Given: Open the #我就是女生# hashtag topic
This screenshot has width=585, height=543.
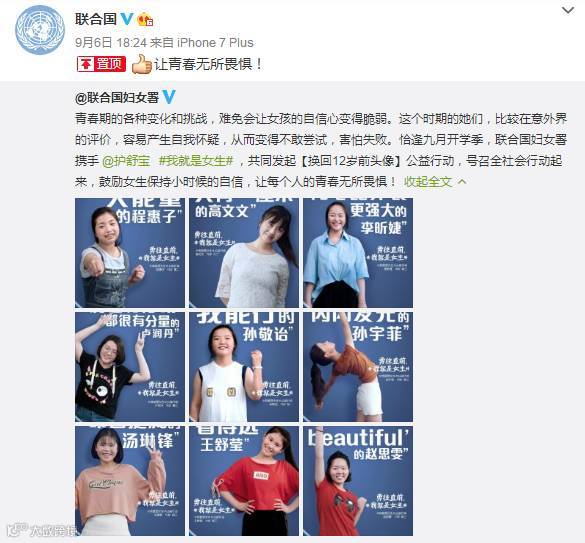Looking at the screenshot, I should (x=196, y=161).
